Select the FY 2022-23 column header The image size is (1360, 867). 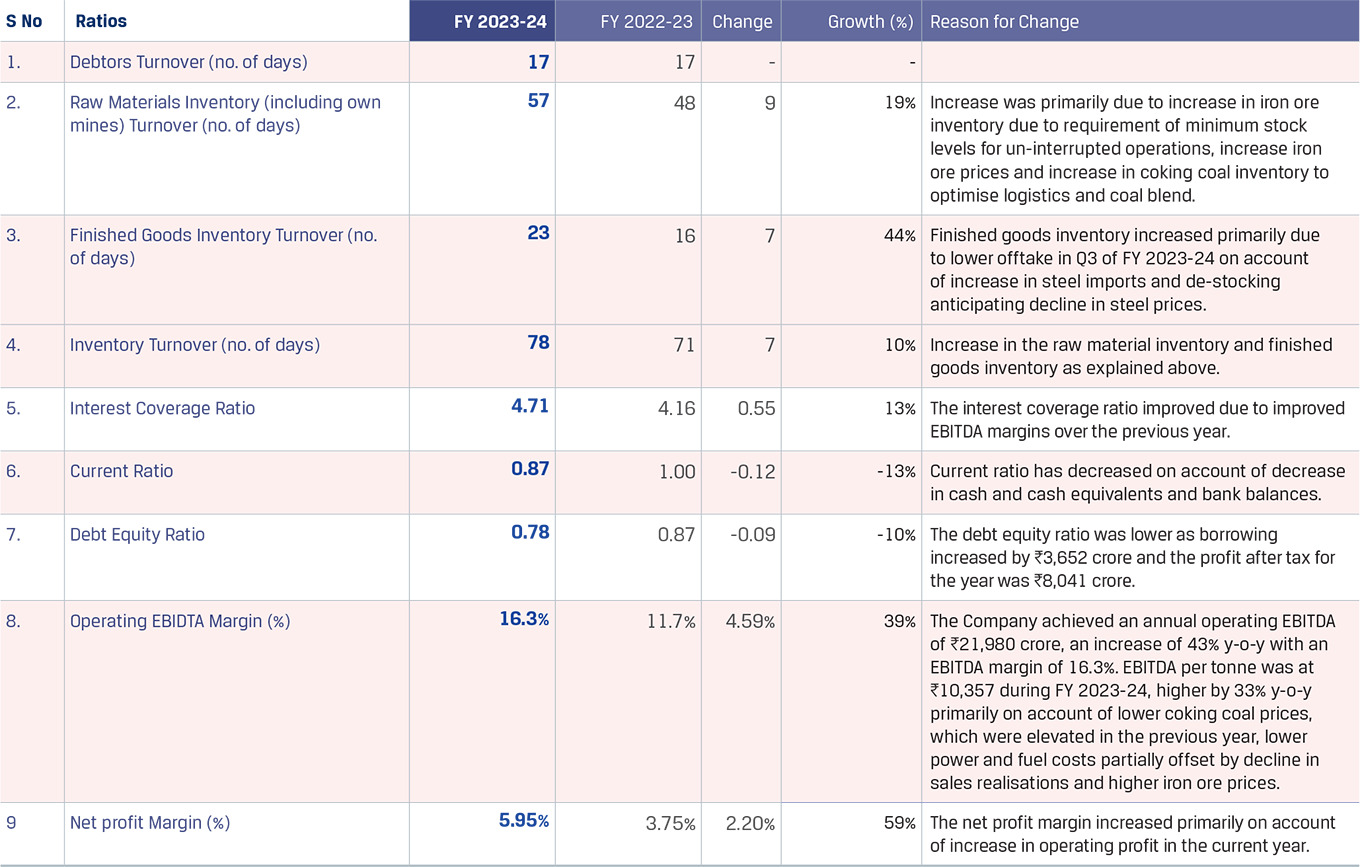[646, 21]
